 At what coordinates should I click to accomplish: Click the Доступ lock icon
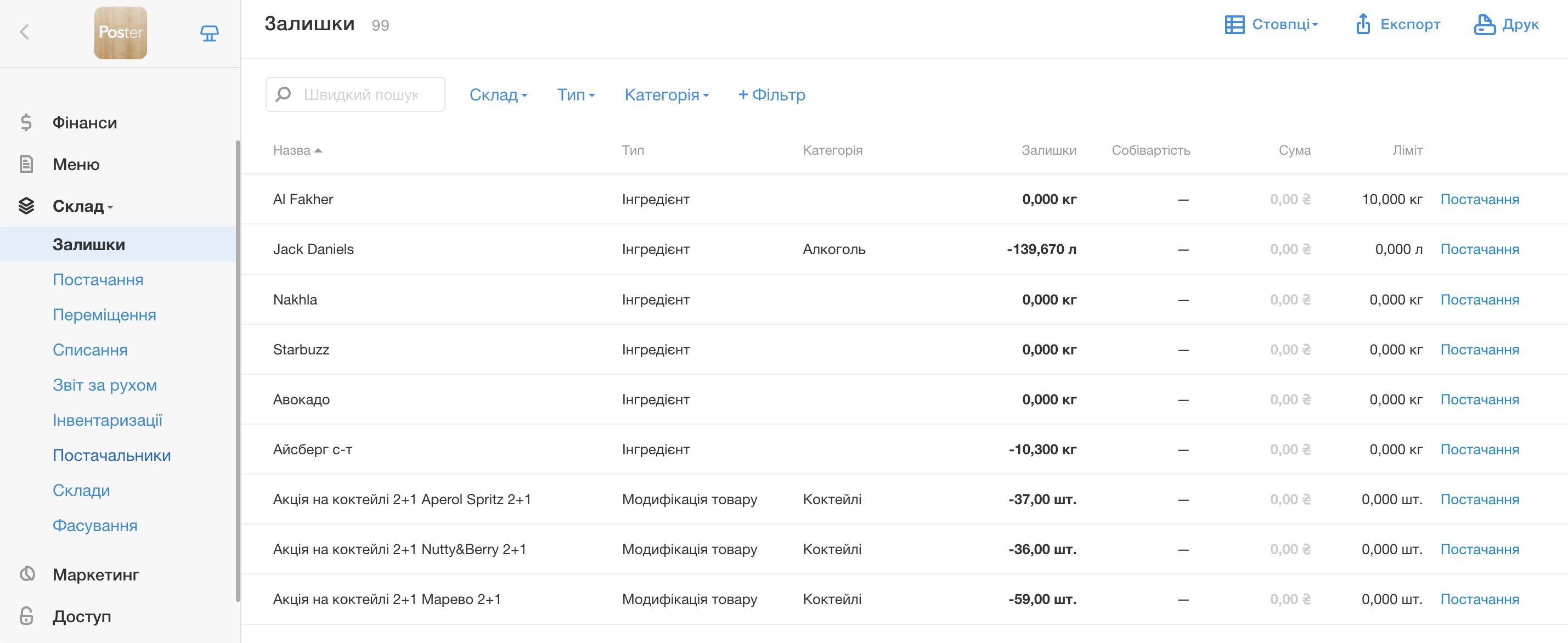point(26,616)
